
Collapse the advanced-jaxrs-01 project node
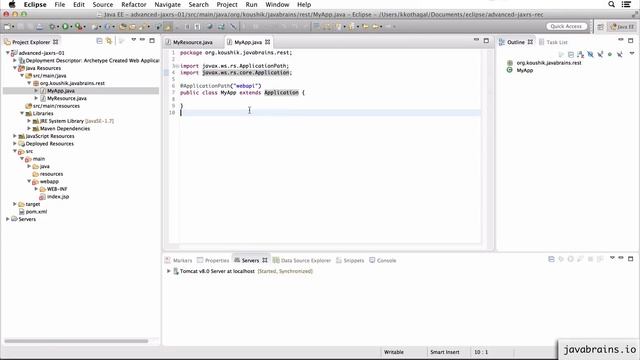pyautogui.click(x=7, y=53)
